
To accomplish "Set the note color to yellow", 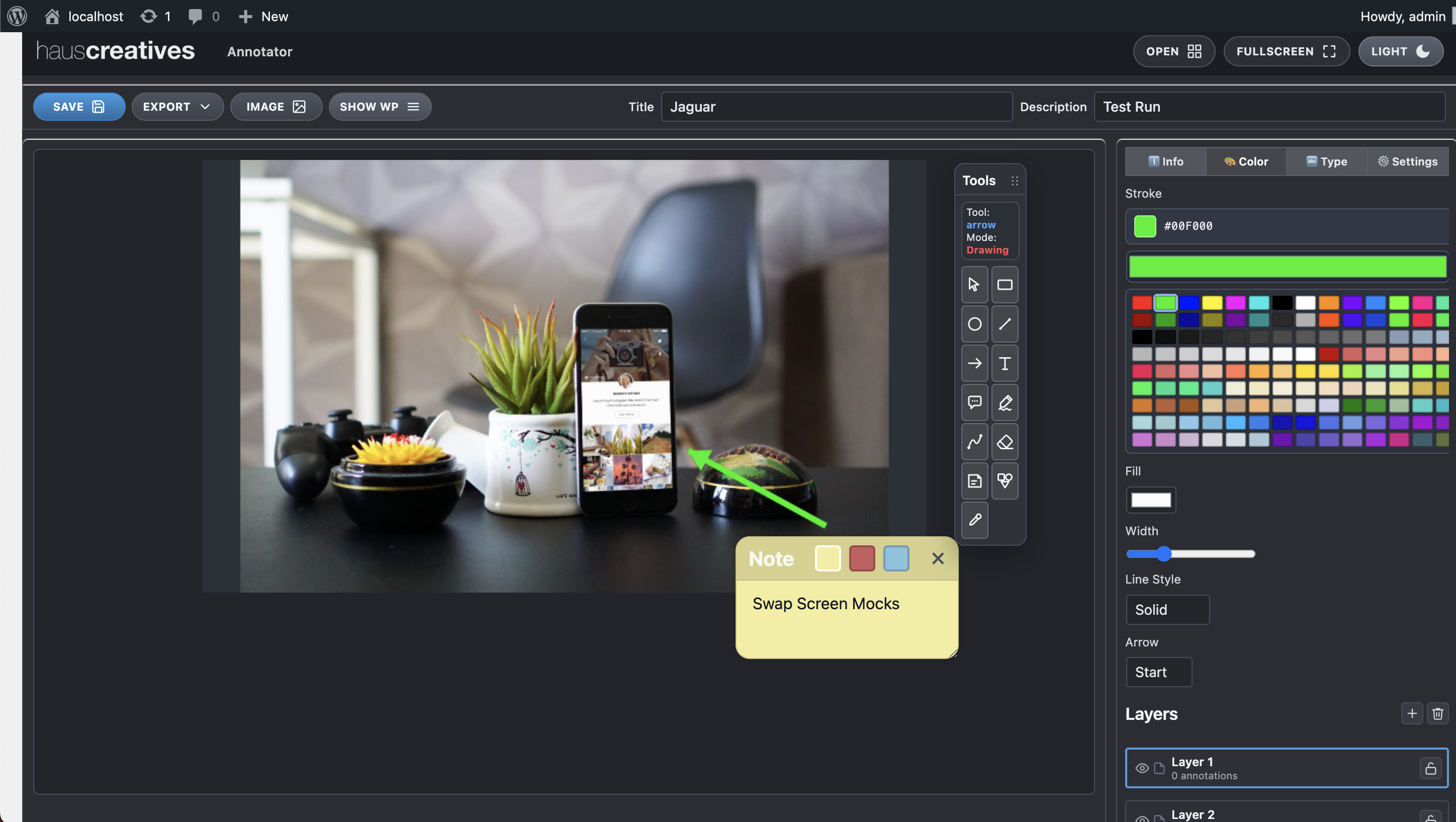I will [828, 558].
